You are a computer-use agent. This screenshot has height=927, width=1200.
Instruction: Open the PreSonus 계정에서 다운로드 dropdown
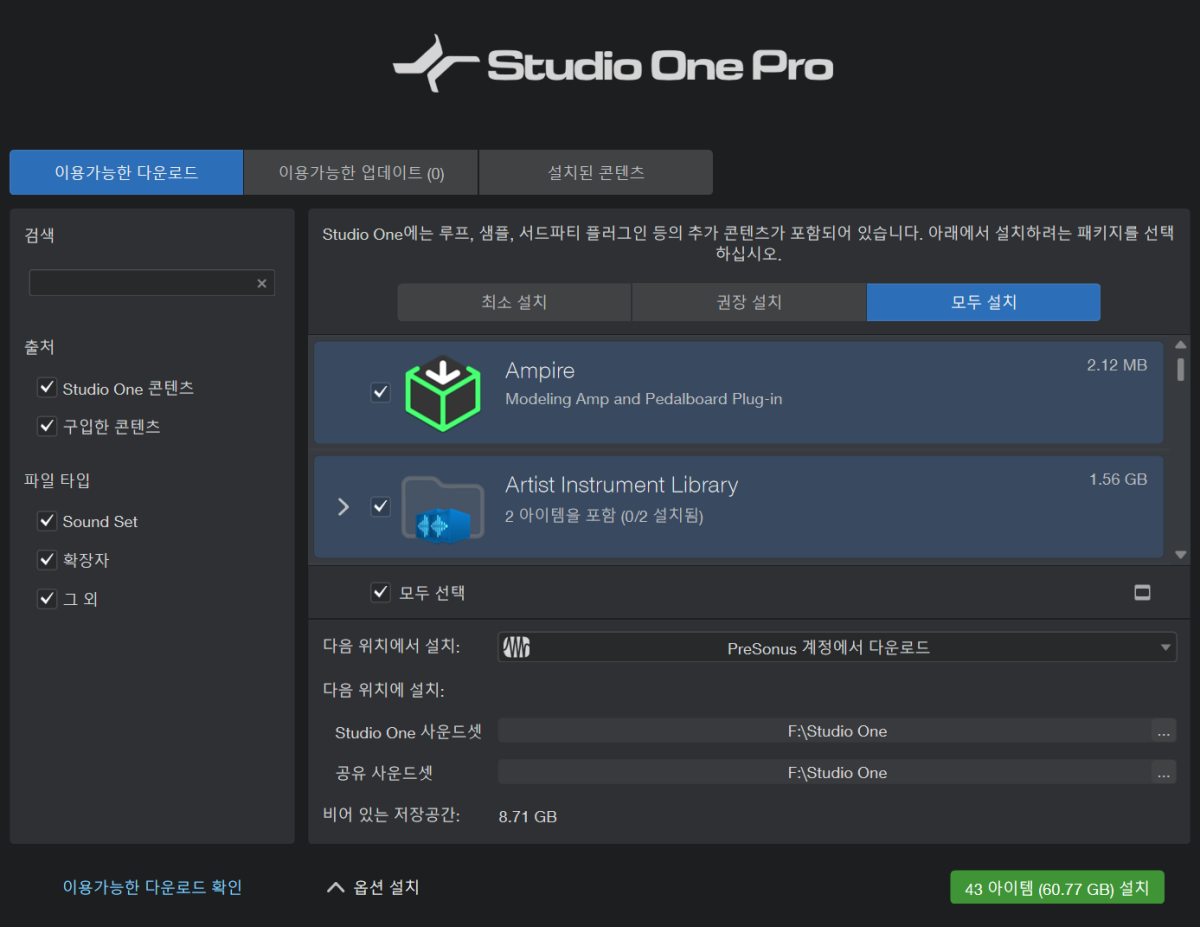pos(837,648)
